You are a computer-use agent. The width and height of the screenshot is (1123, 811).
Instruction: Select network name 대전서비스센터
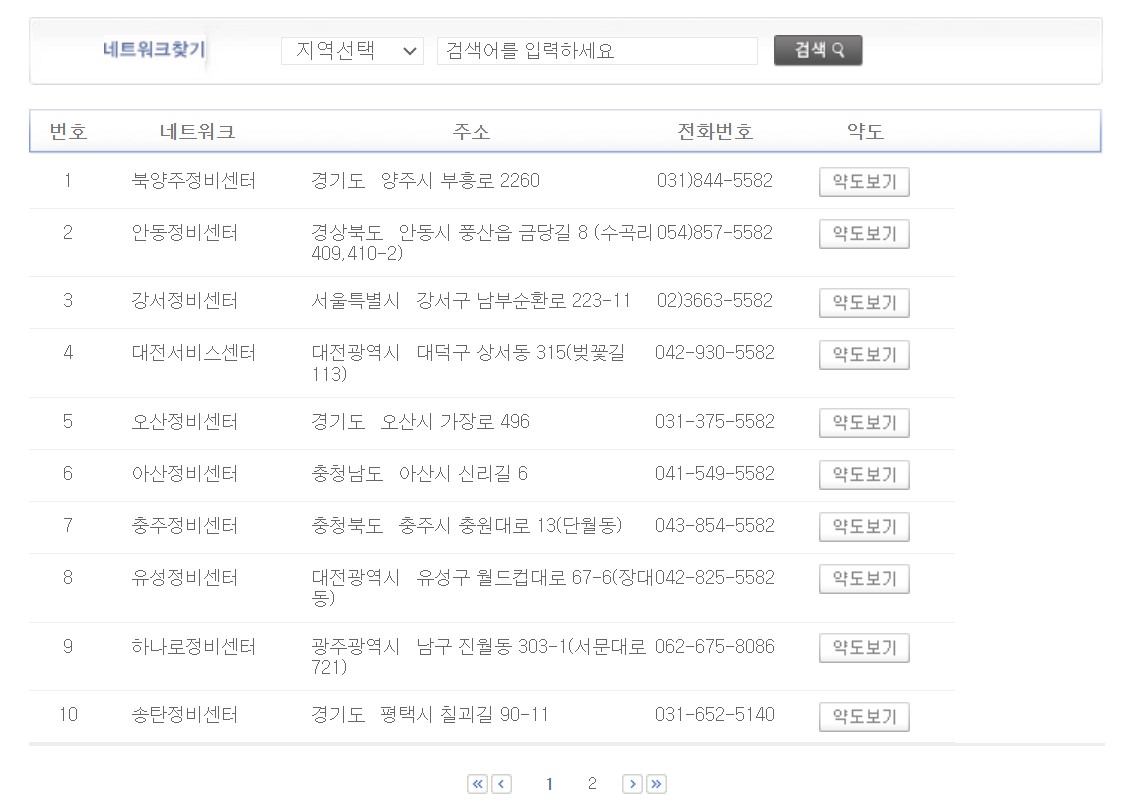click(x=193, y=353)
